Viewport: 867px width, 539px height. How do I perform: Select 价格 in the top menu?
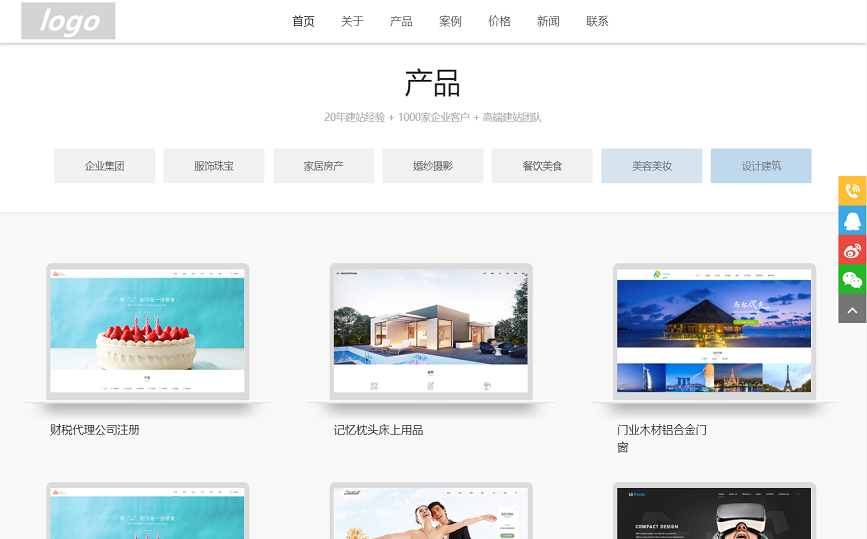coord(499,21)
